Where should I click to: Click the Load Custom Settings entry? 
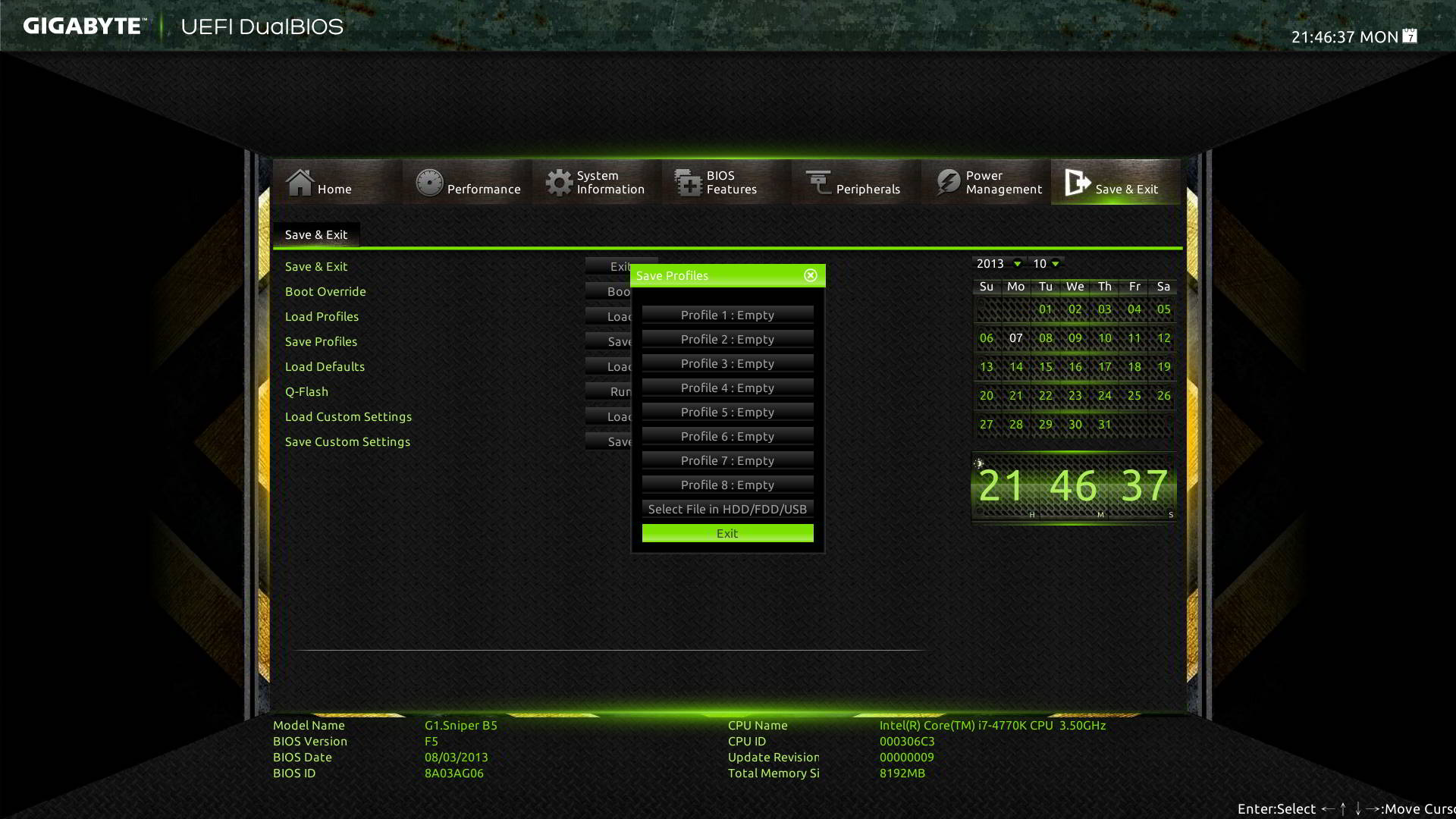coord(348,416)
